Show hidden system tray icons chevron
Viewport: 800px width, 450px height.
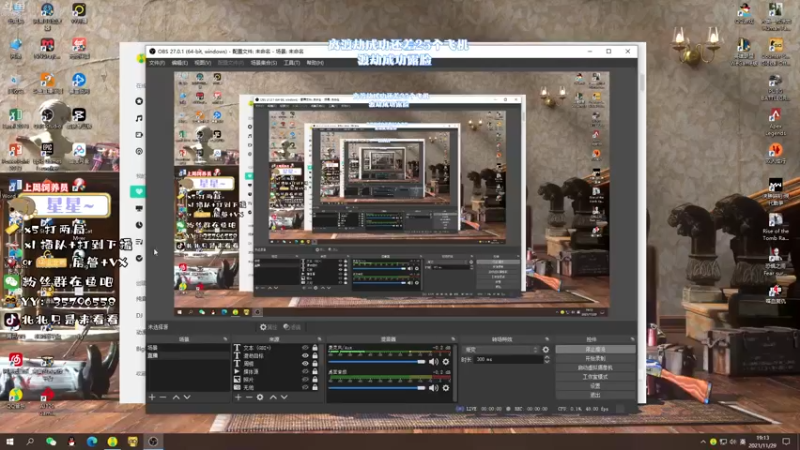click(x=703, y=442)
